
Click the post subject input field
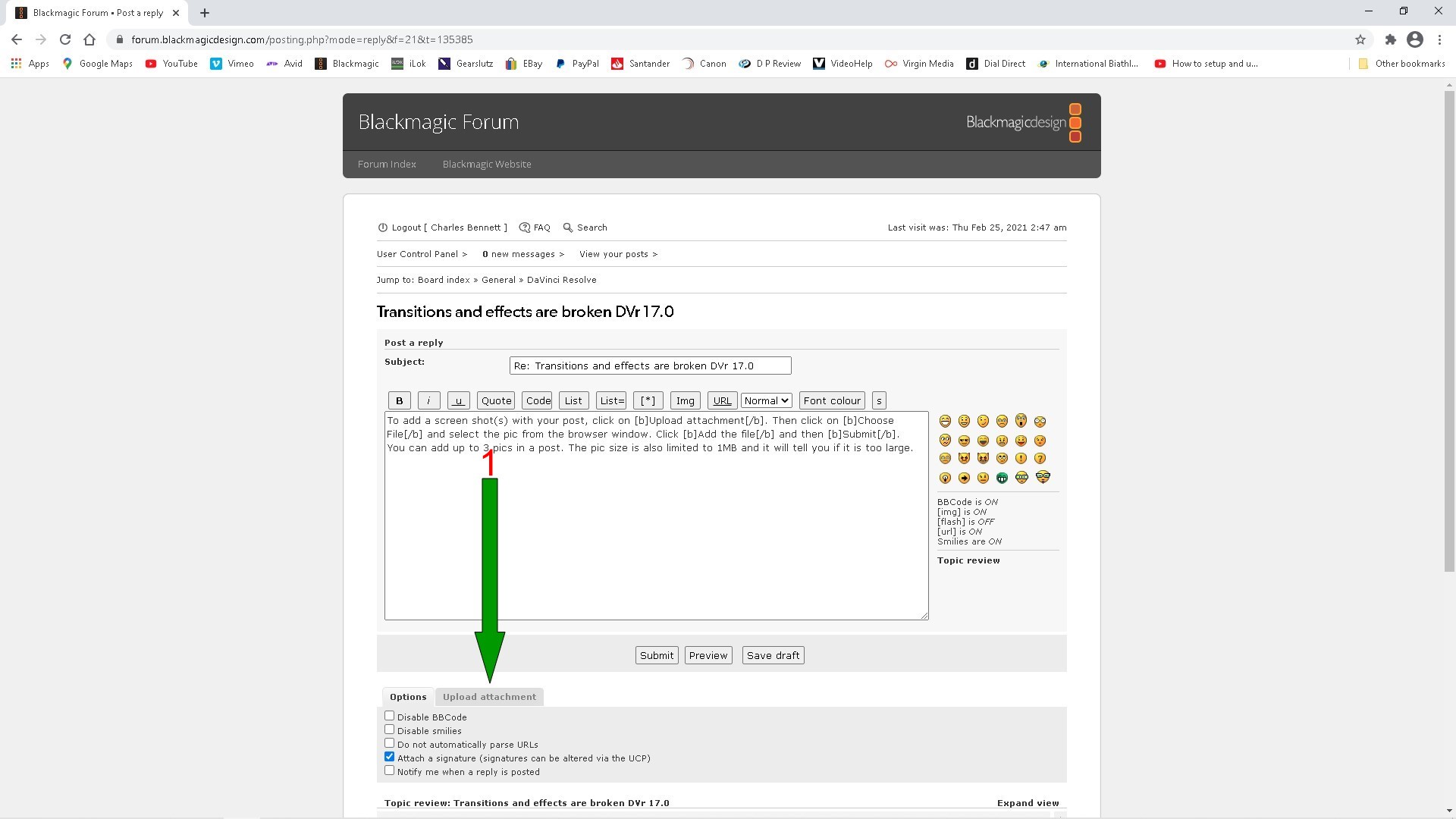click(x=650, y=365)
